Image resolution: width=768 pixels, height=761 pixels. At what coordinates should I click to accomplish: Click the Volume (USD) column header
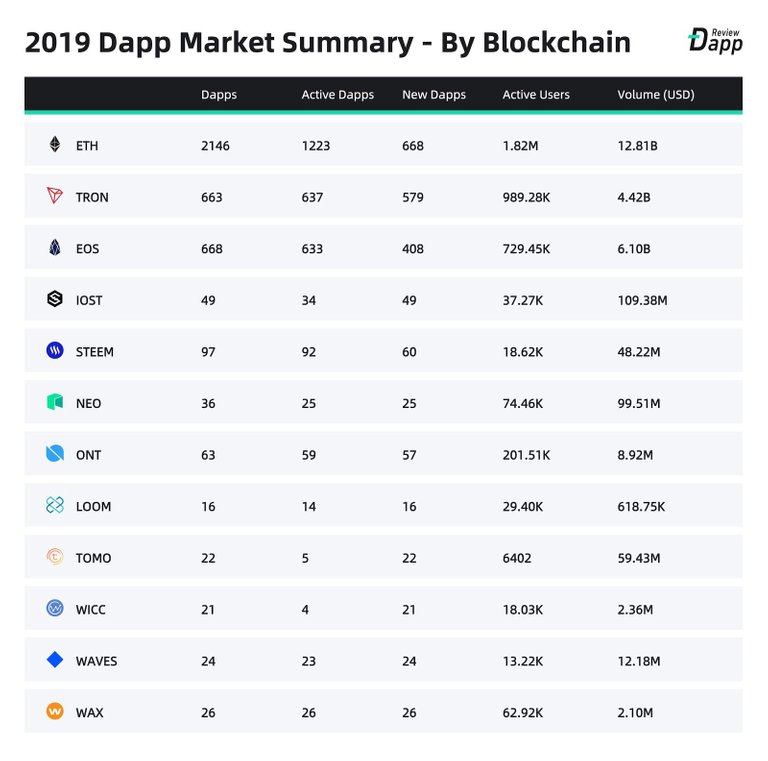point(656,95)
